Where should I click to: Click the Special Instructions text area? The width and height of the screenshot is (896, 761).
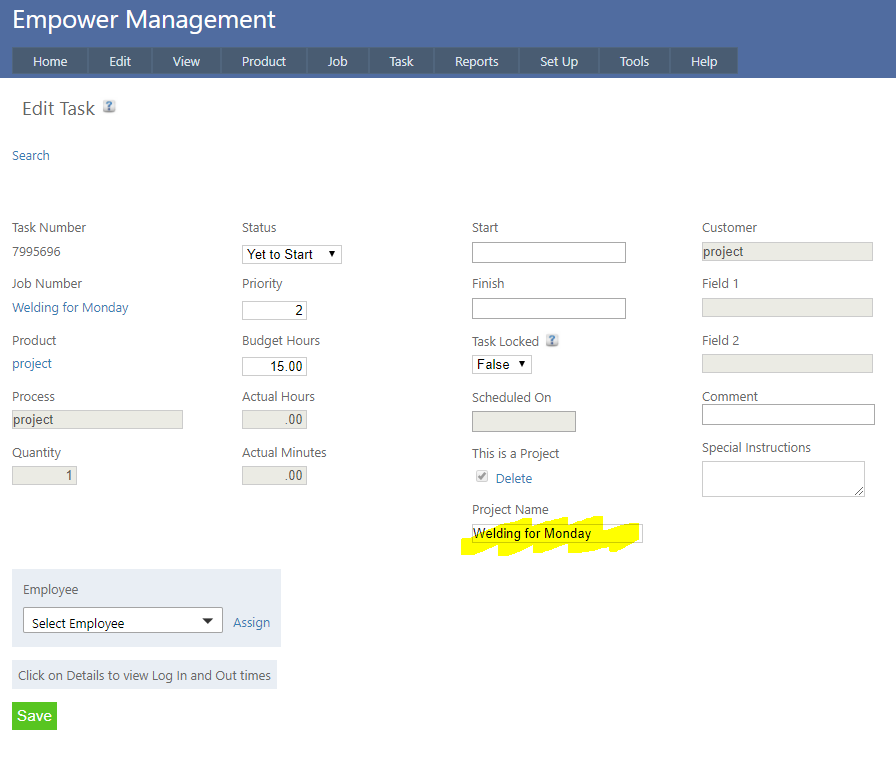782,478
